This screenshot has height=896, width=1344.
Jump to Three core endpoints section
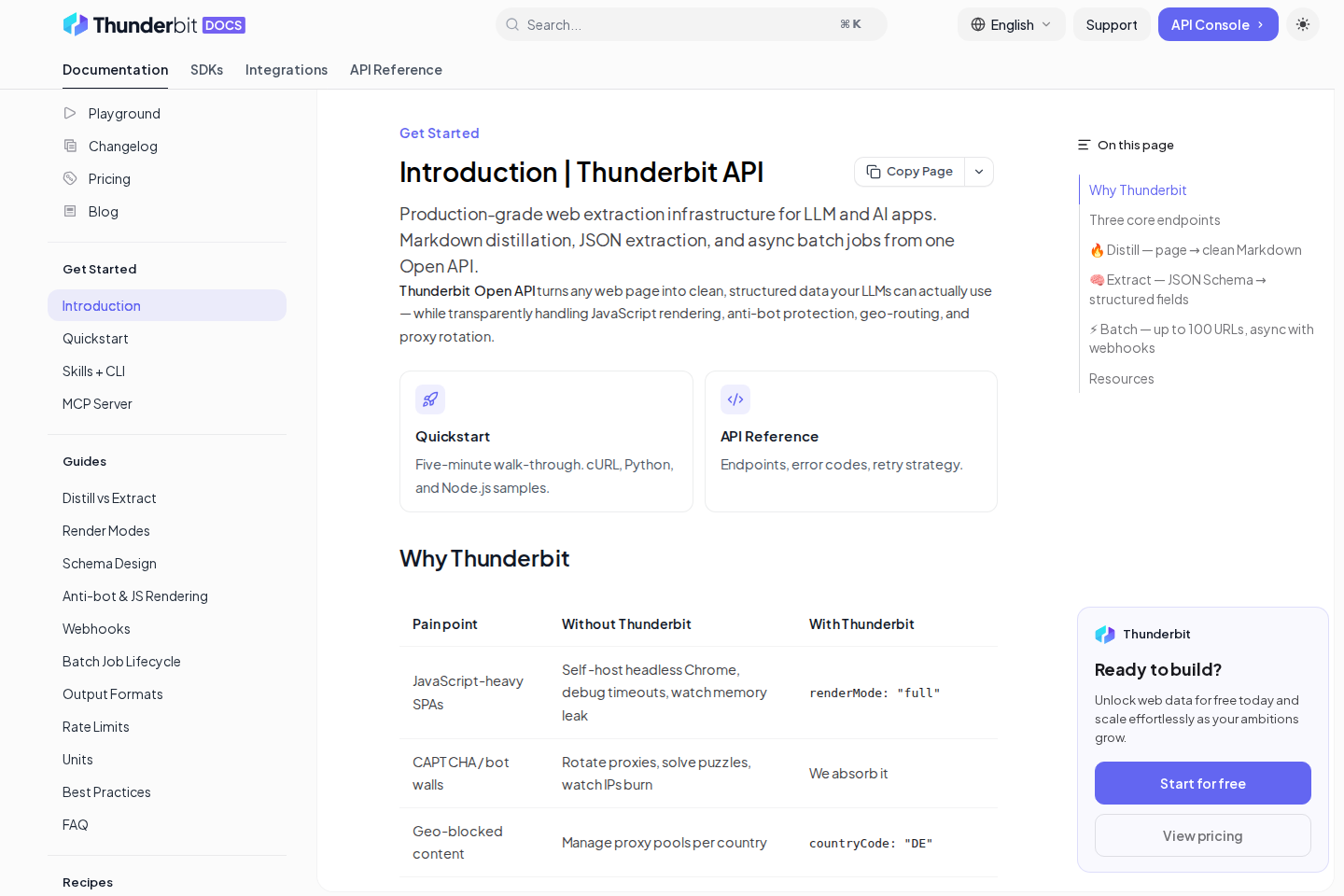[x=1155, y=219]
